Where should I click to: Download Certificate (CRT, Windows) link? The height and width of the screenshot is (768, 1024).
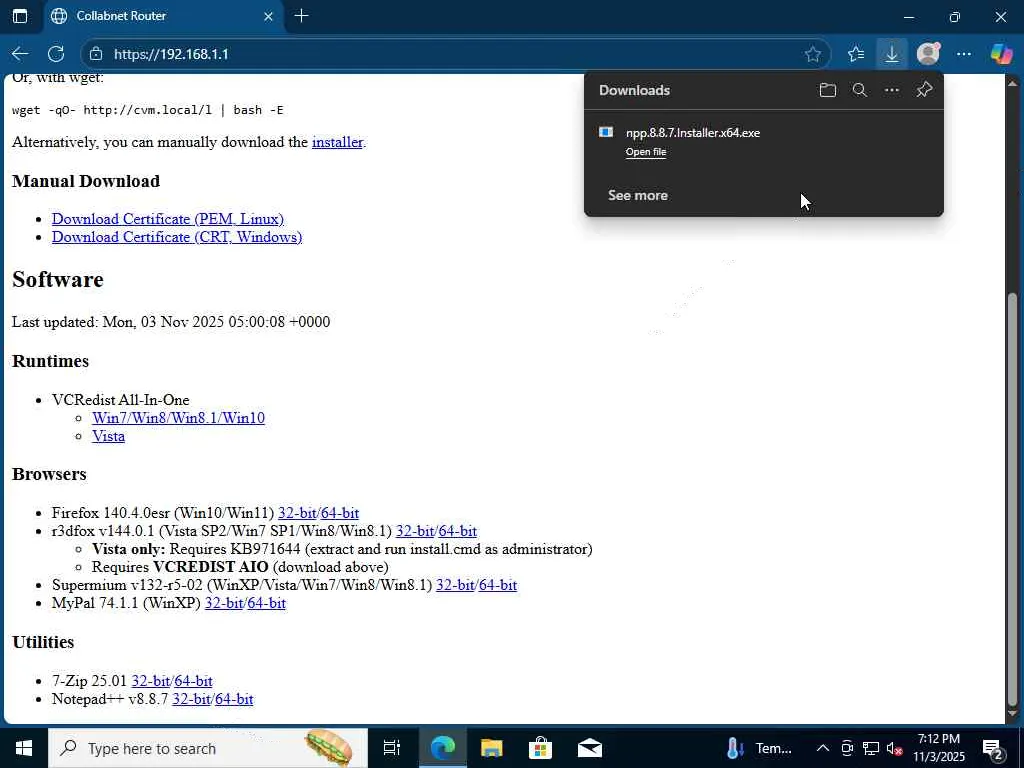click(x=177, y=237)
